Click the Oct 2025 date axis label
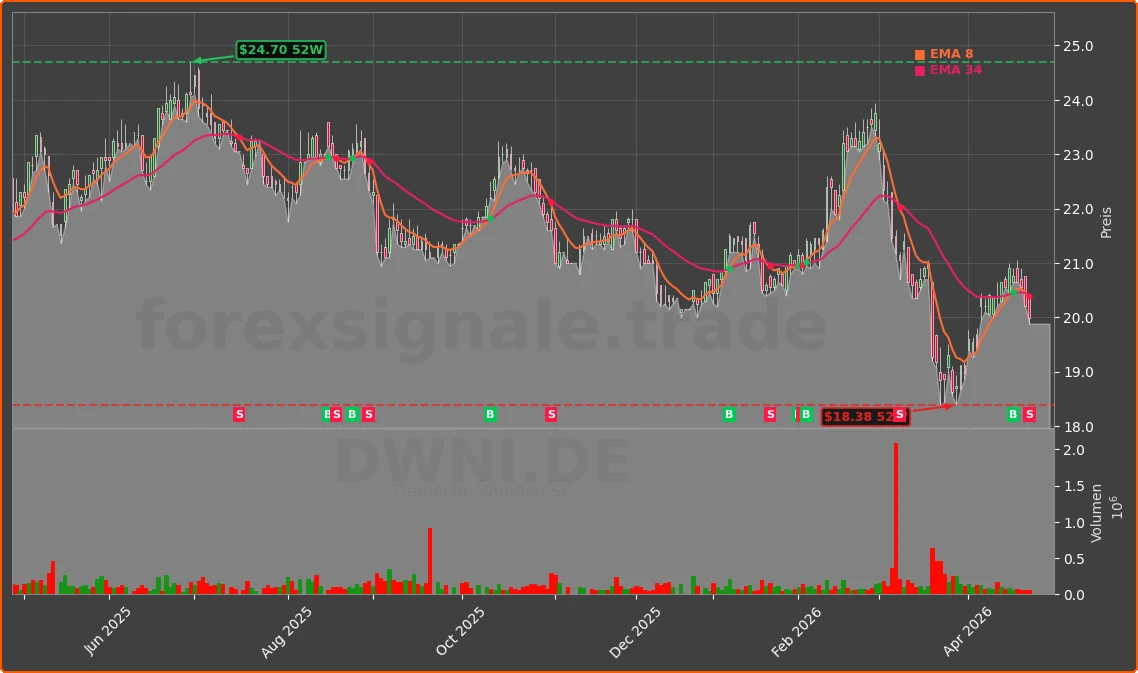The width and height of the screenshot is (1138, 673). [459, 630]
